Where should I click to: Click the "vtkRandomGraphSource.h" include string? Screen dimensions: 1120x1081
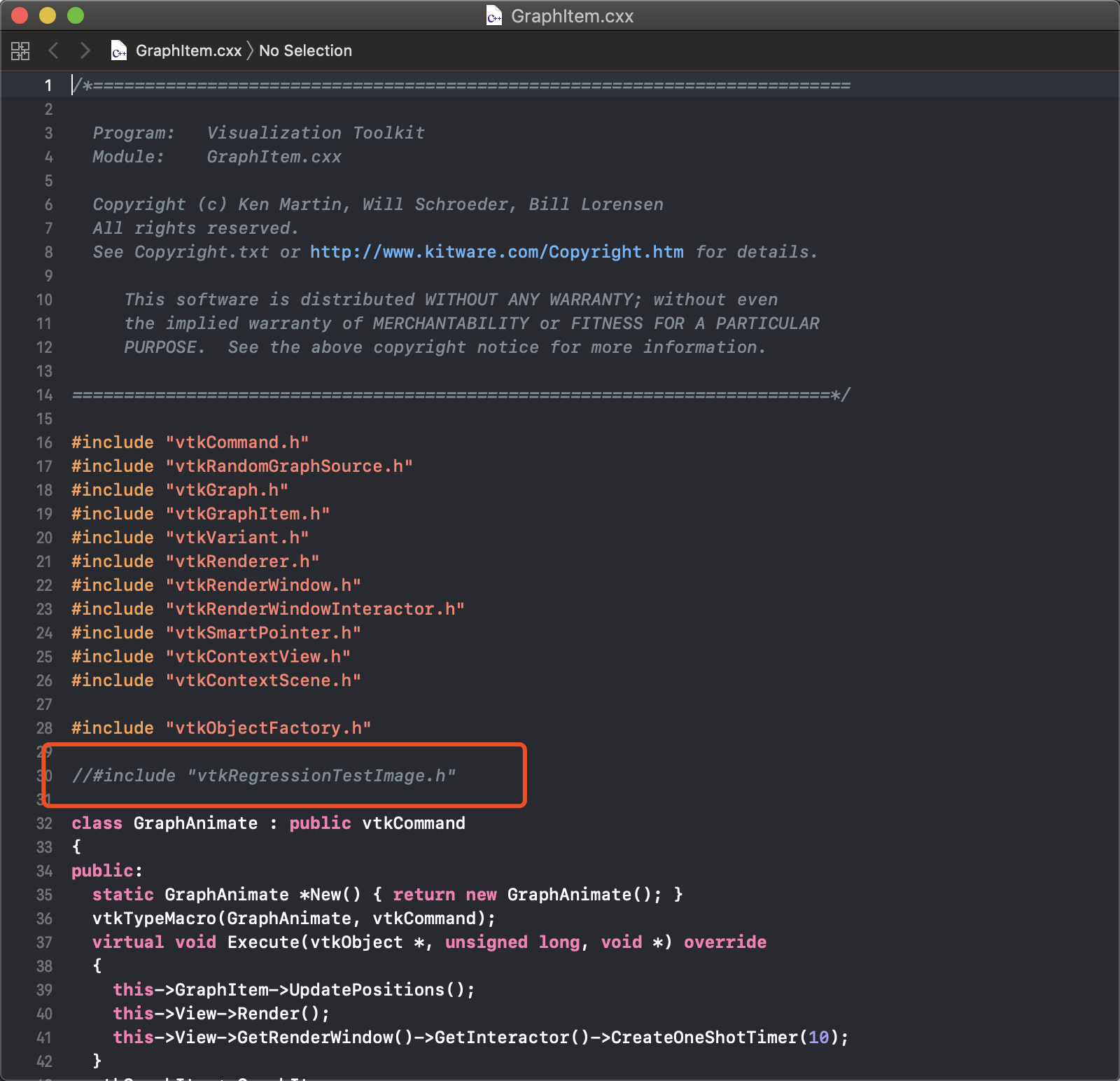pyautogui.click(x=289, y=466)
